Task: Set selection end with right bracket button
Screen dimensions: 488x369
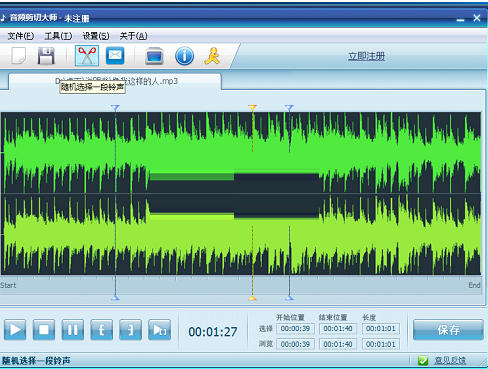Action: coord(130,330)
